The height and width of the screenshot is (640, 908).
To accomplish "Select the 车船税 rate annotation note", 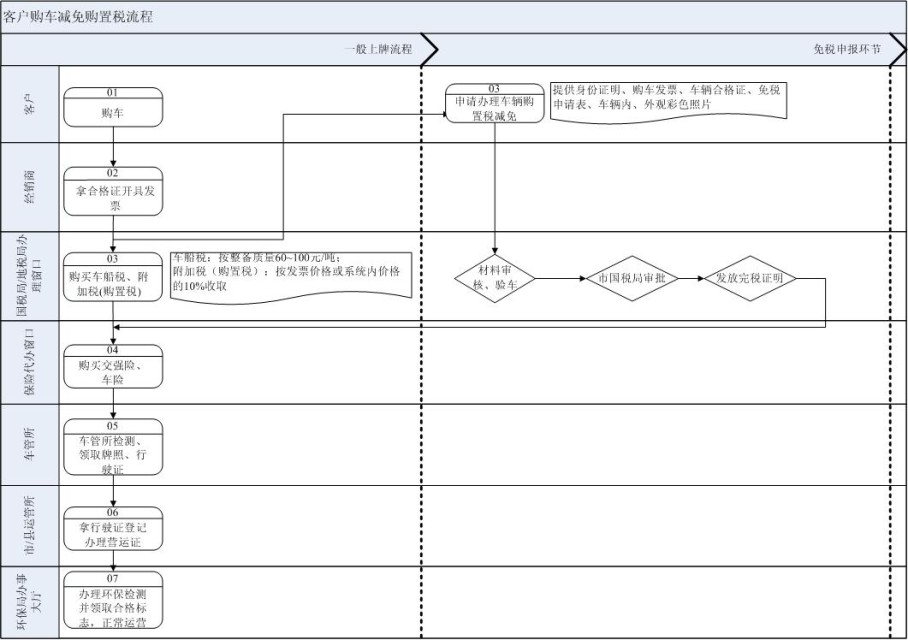I will 291,272.
